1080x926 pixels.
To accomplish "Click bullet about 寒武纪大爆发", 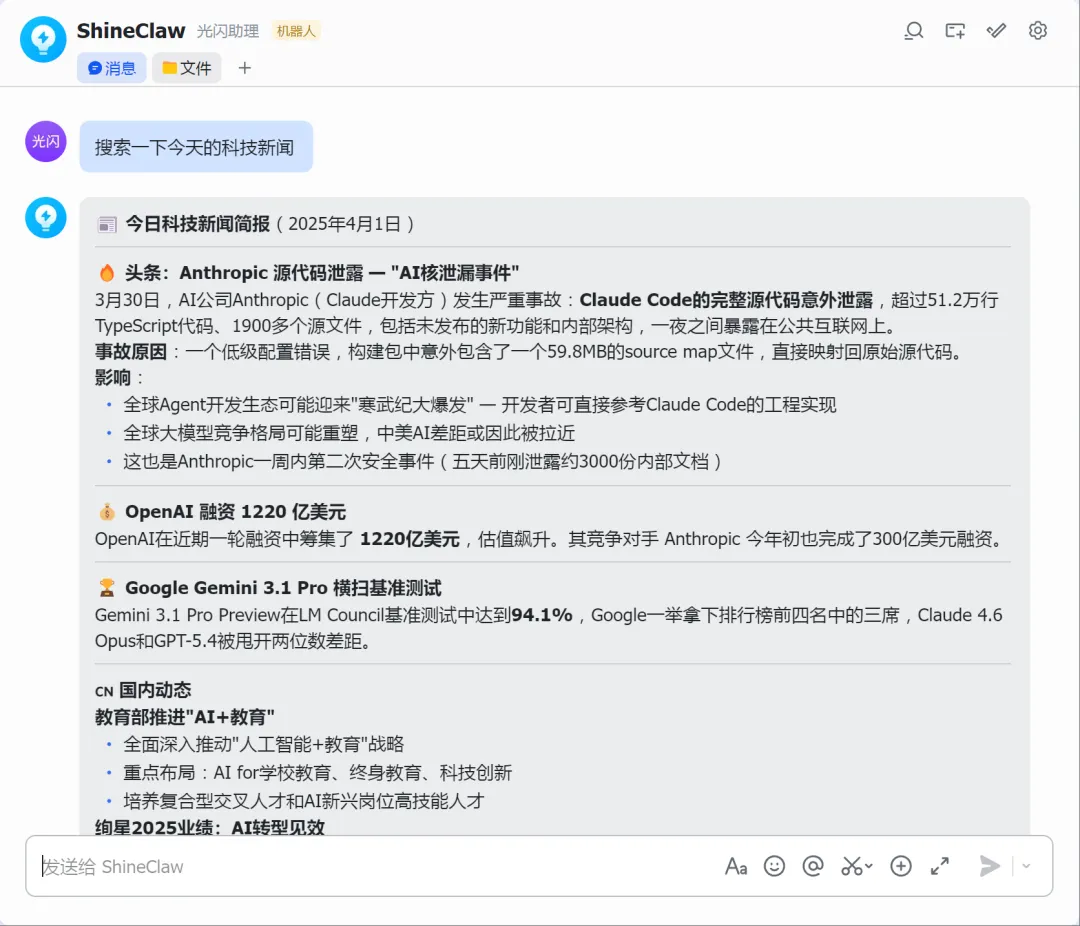I will click(x=479, y=404).
